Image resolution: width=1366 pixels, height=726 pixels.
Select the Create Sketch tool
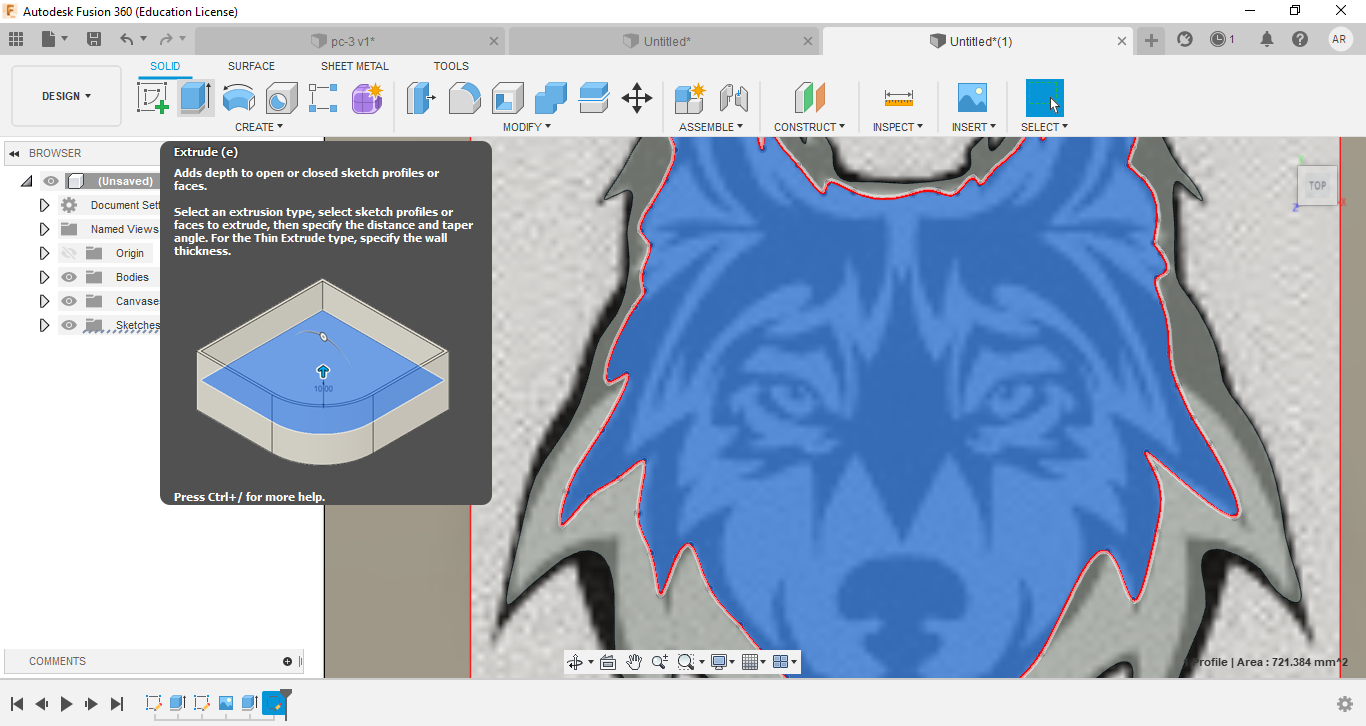coord(152,98)
